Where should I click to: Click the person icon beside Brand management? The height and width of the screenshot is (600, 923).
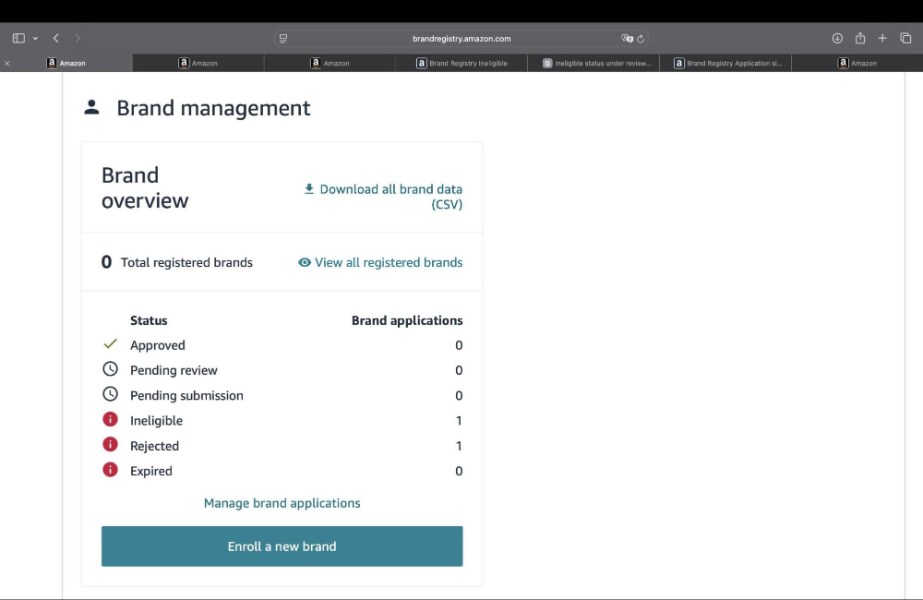[x=91, y=108]
